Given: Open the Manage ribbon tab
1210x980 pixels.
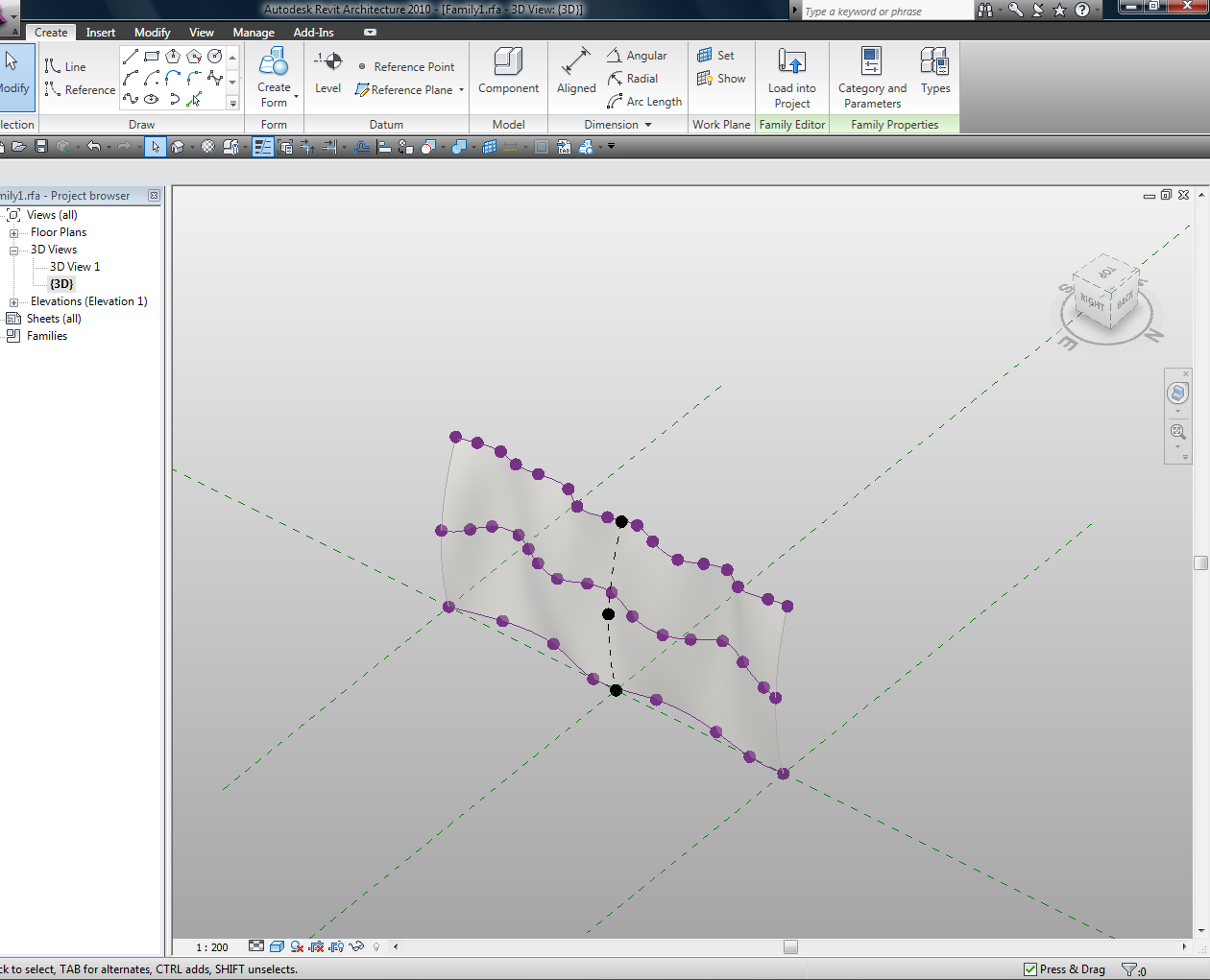Looking at the screenshot, I should click(x=254, y=33).
